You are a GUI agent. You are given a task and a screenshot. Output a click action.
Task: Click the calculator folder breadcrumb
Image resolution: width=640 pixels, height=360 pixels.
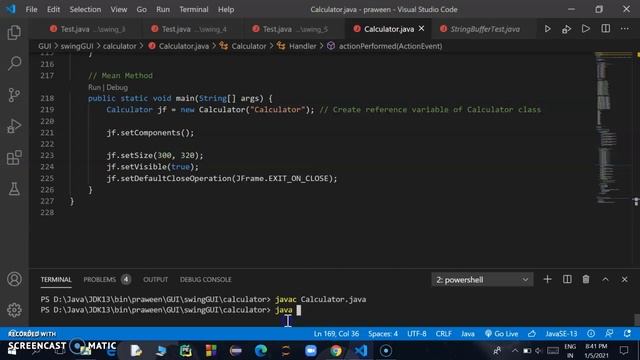(120, 46)
